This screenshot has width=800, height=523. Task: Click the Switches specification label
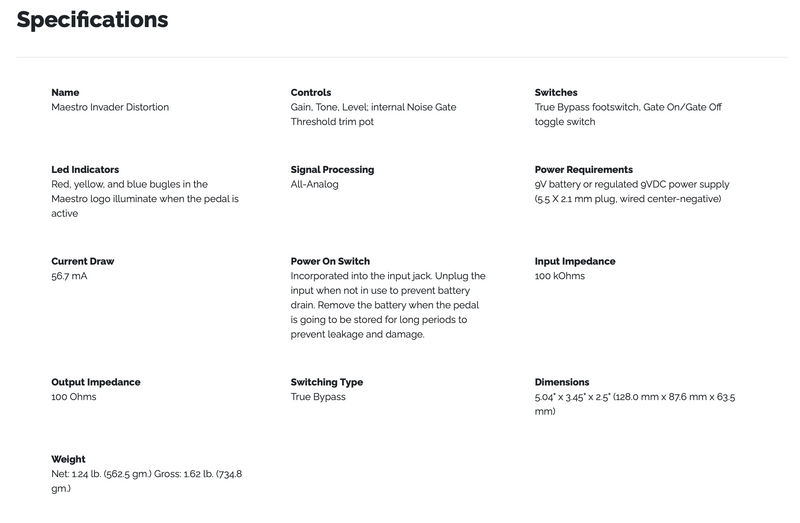[556, 93]
